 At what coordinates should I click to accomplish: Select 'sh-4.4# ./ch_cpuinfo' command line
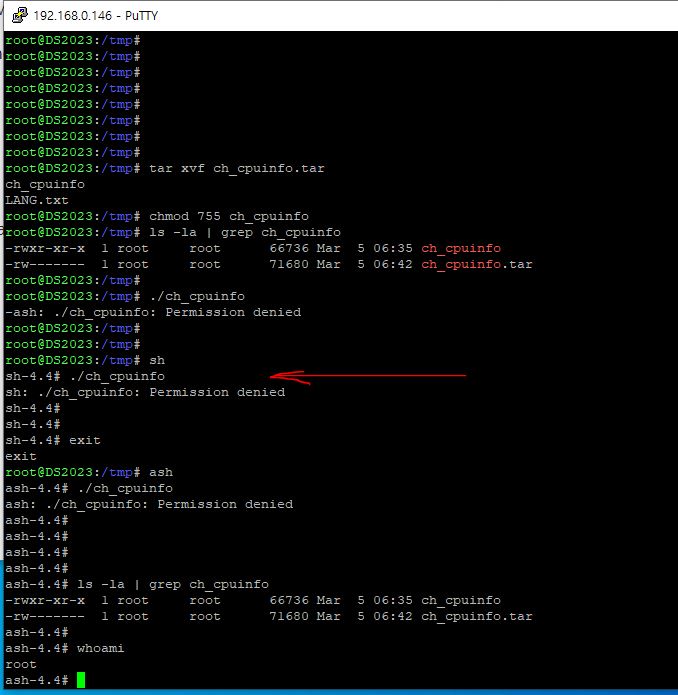click(x=85, y=376)
